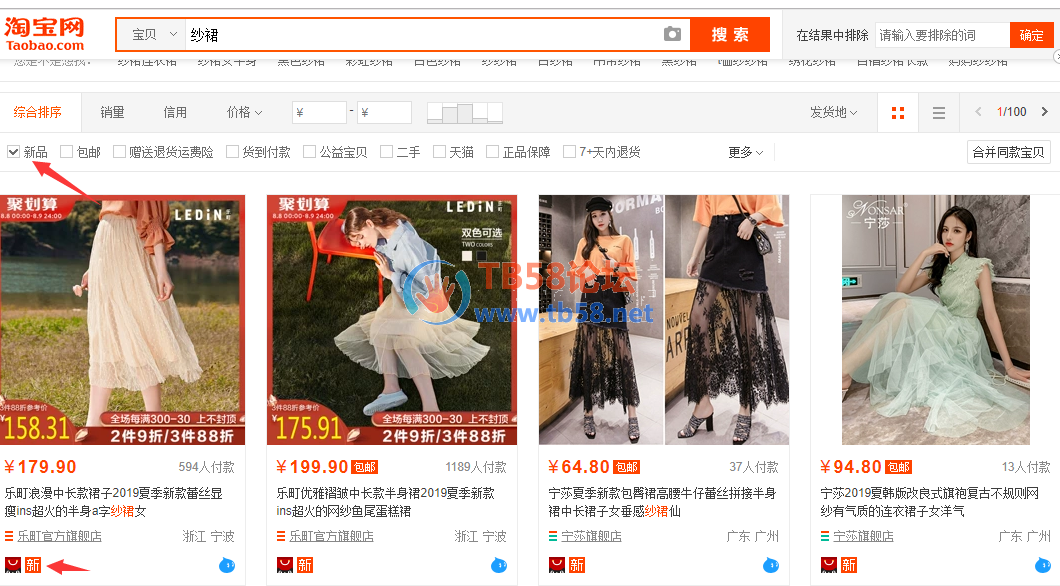The width and height of the screenshot is (1060, 586).
Task: Click Wangwang chat icon on ¥179.90 item
Action: click(x=227, y=565)
